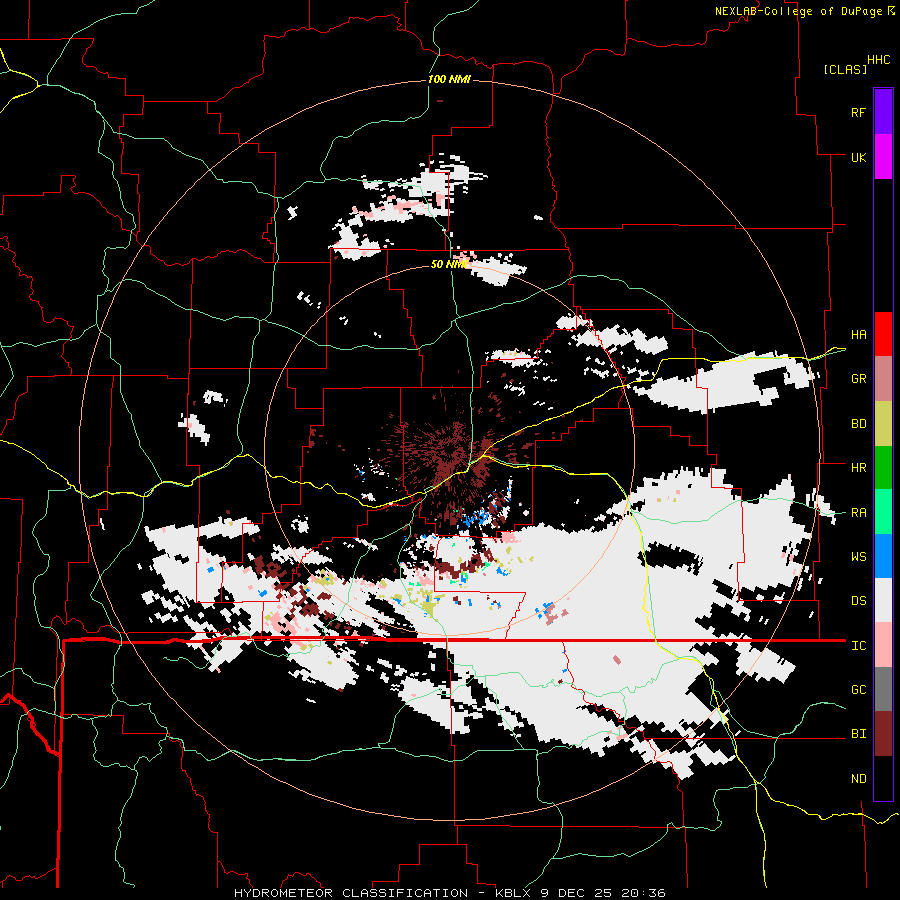
Task: Click the BD yellow-olive legend swatch
Action: tap(883, 424)
